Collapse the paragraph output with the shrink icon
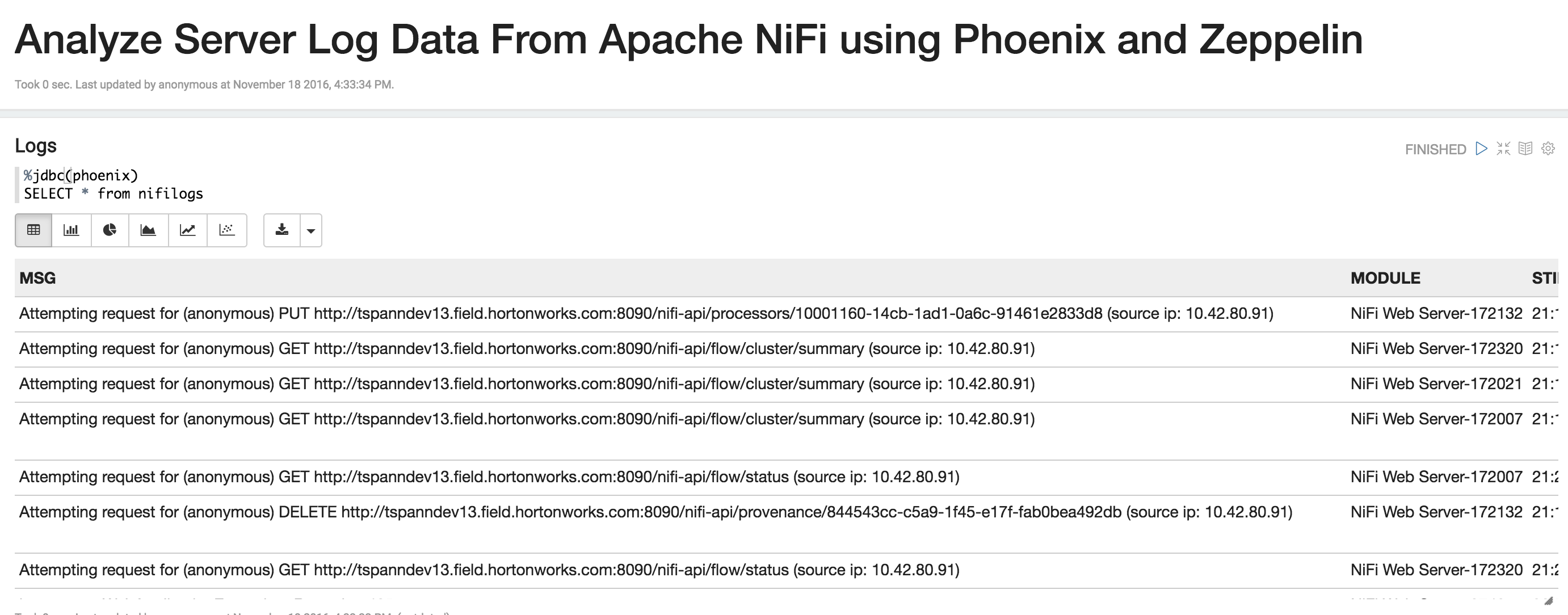Screen dimensions: 1568x615 [1503, 149]
